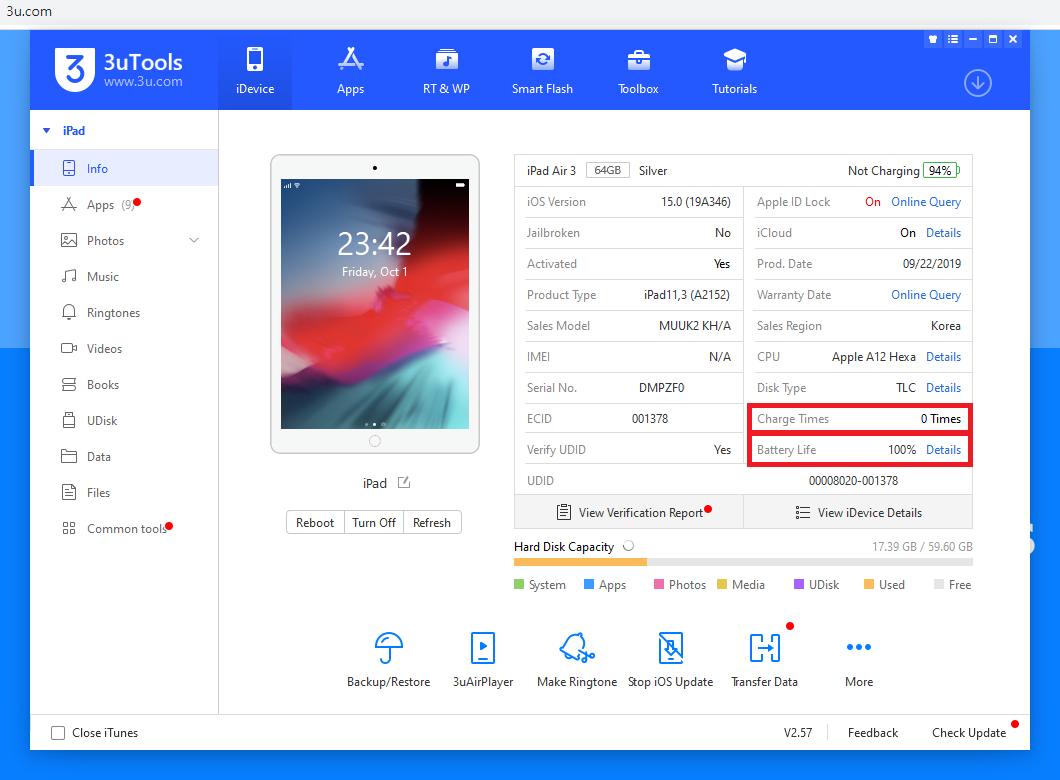Open the list menu icon in title bar
Viewport: 1060px width, 780px height.
(953, 39)
